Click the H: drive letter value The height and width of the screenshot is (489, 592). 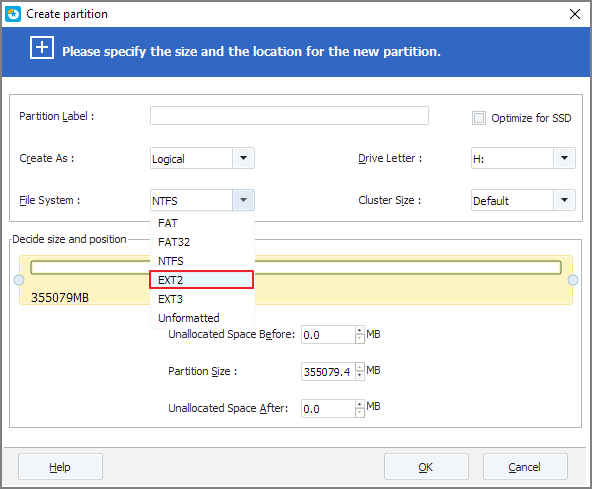pos(479,159)
